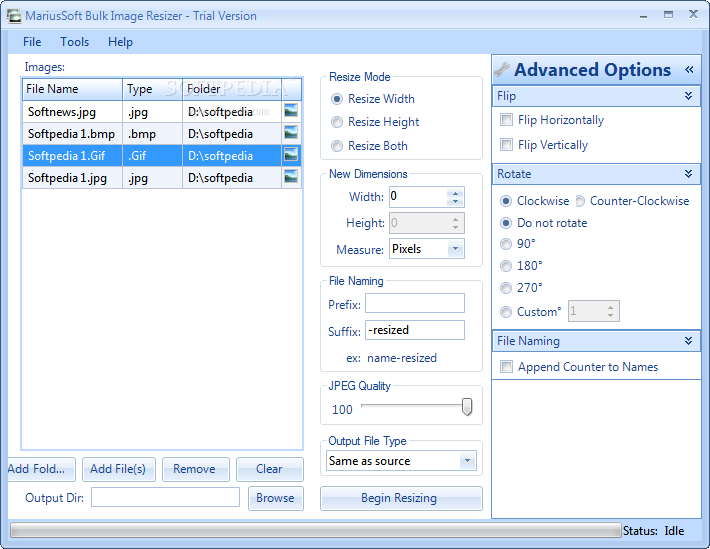Select the Softpedia 1.bmp file row
The width and height of the screenshot is (710, 549).
(x=162, y=134)
